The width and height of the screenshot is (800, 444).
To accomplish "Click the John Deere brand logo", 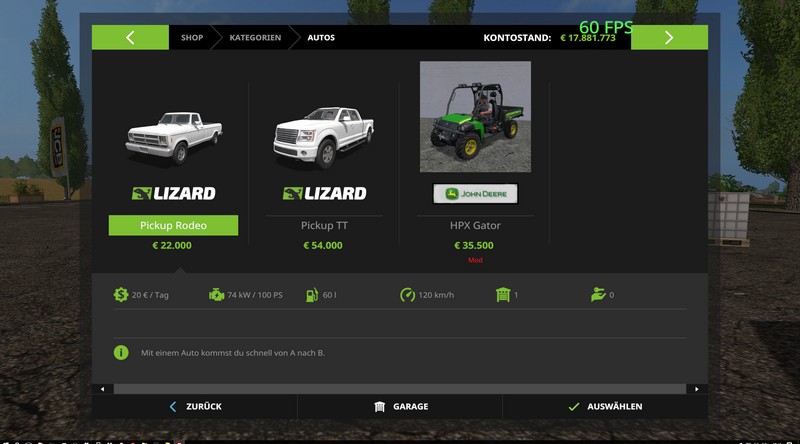I will [x=475, y=194].
